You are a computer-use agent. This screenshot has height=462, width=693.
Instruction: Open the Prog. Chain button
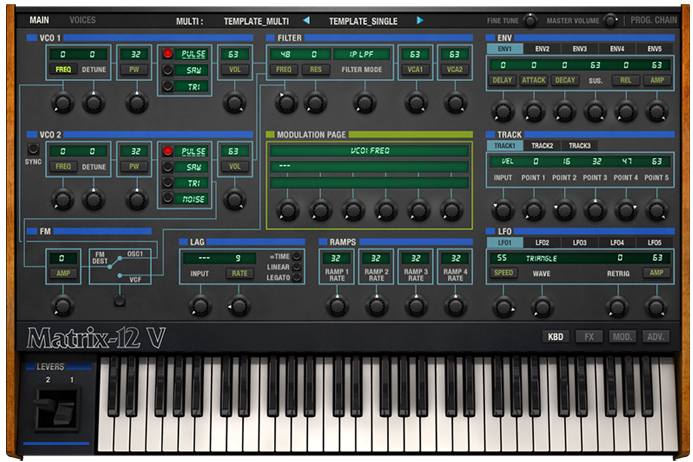click(x=653, y=20)
